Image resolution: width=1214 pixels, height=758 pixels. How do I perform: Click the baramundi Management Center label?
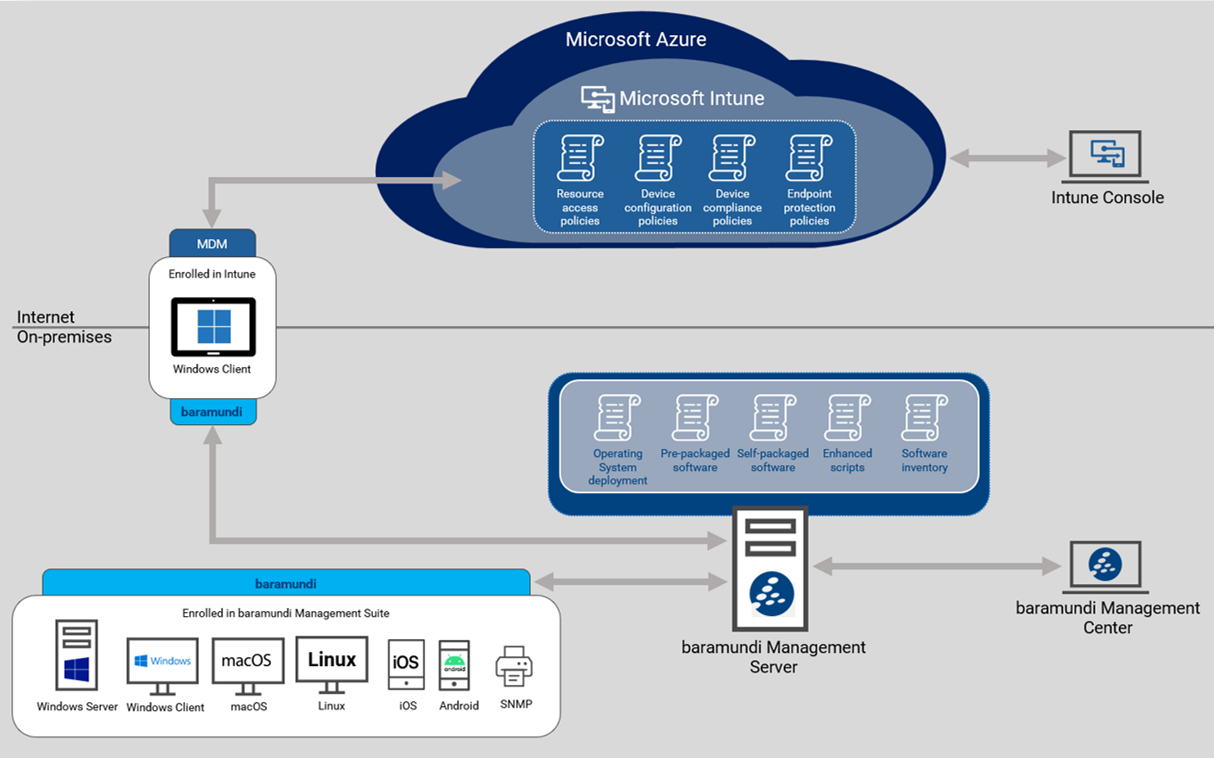(x=1108, y=618)
